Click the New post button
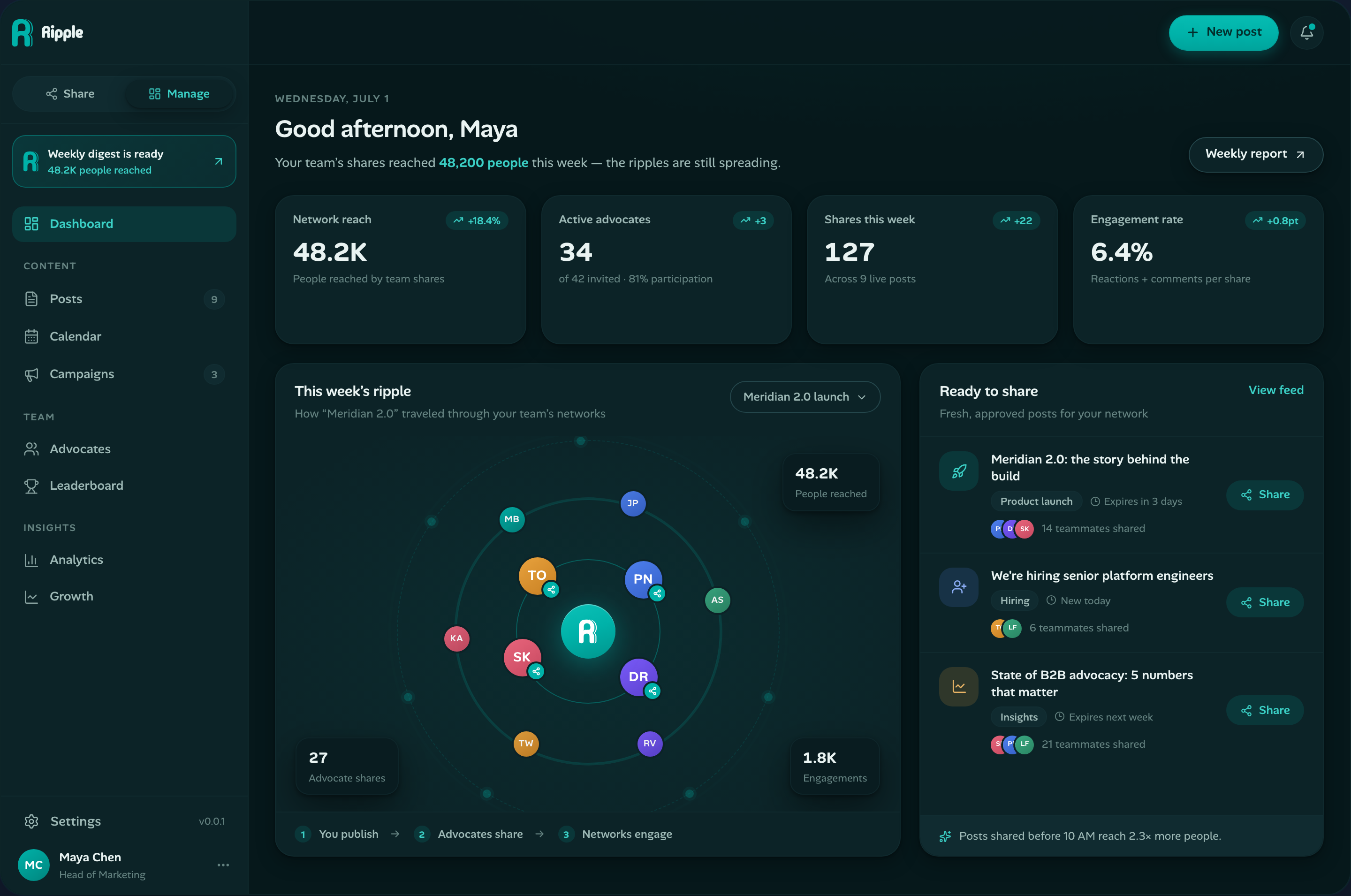The height and width of the screenshot is (896, 1351). pyautogui.click(x=1223, y=32)
